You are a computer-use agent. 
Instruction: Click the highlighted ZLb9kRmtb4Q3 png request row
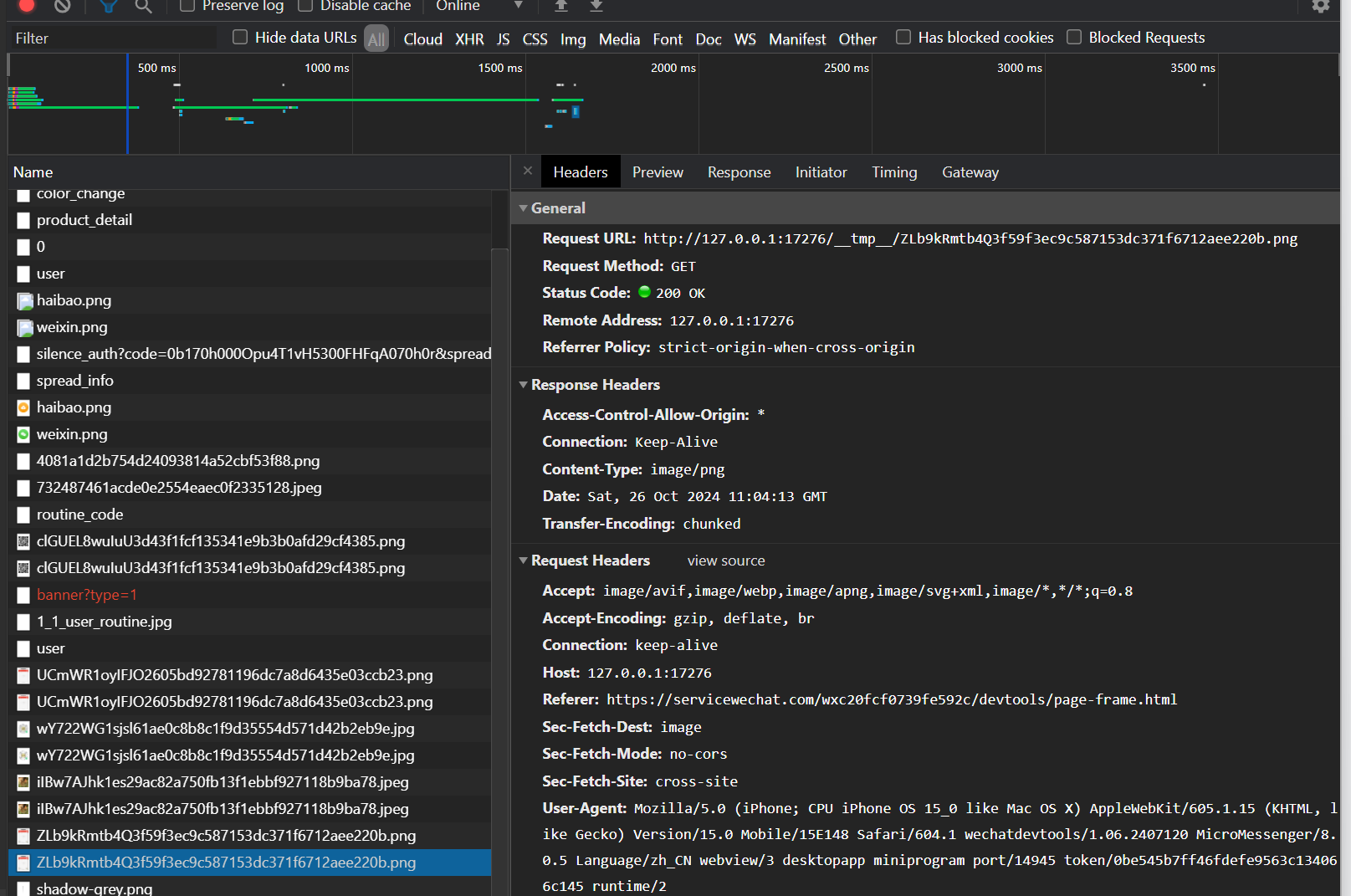250,863
